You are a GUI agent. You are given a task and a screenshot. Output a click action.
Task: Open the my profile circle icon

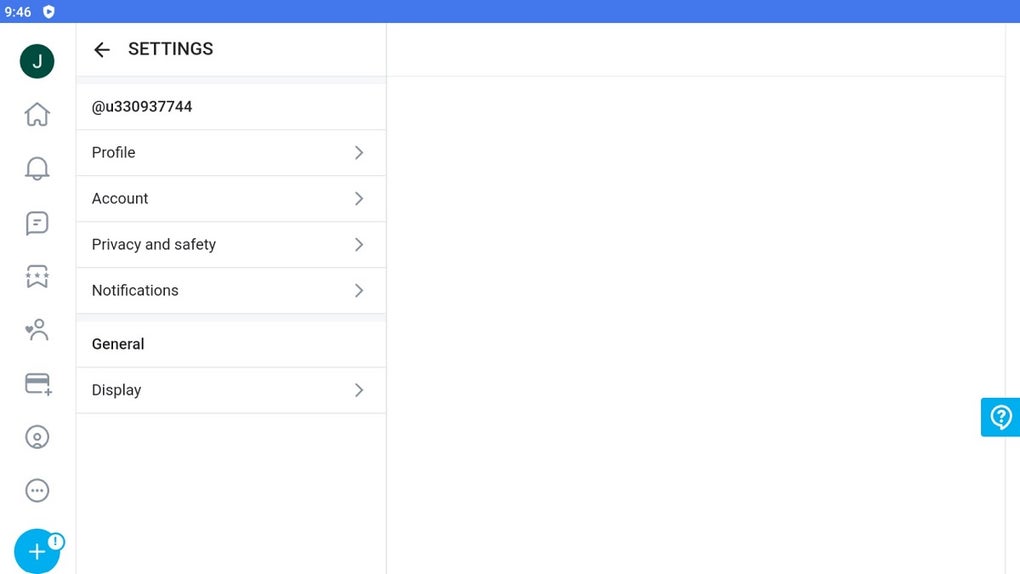click(37, 437)
